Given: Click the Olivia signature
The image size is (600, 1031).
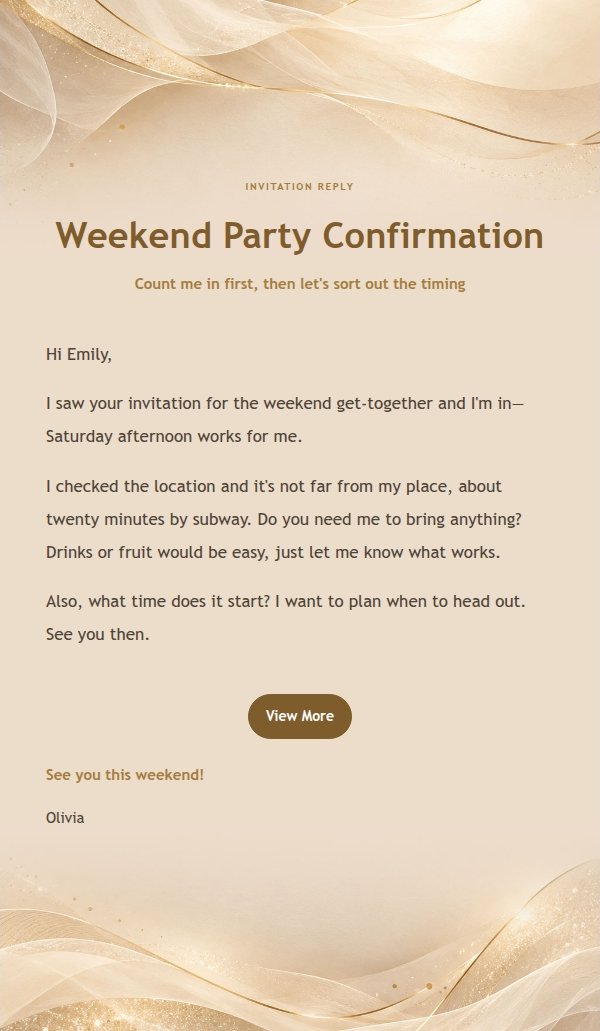Looking at the screenshot, I should (x=65, y=818).
